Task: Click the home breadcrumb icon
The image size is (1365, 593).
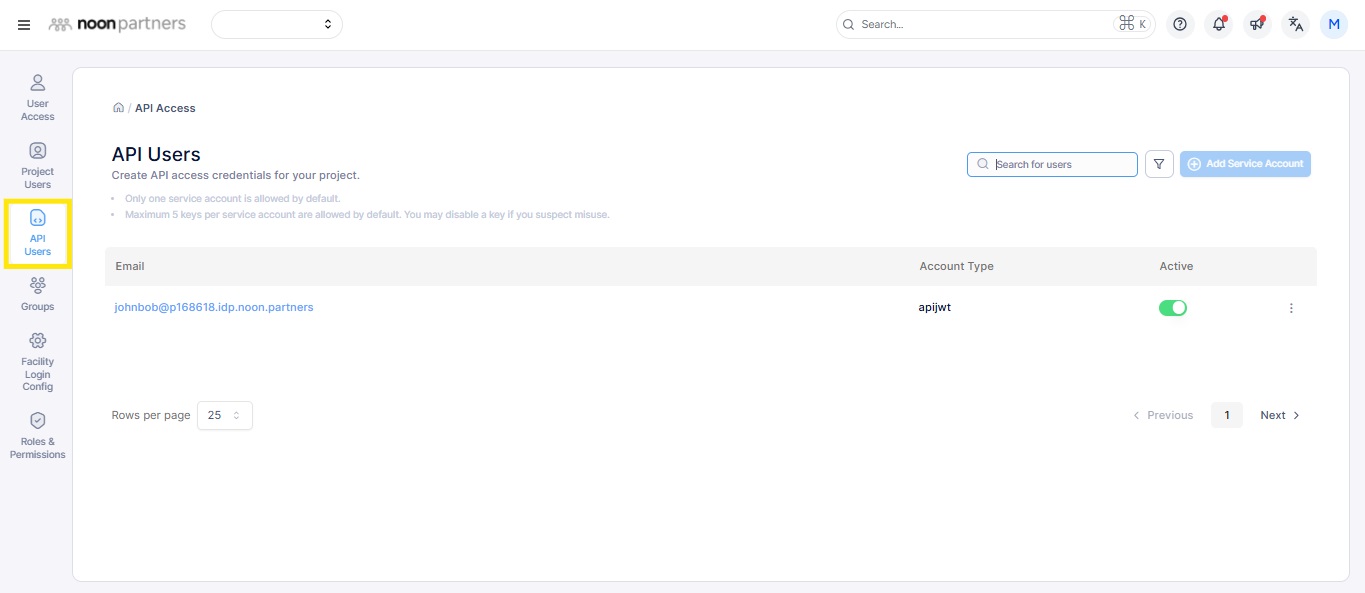Action: coord(118,108)
